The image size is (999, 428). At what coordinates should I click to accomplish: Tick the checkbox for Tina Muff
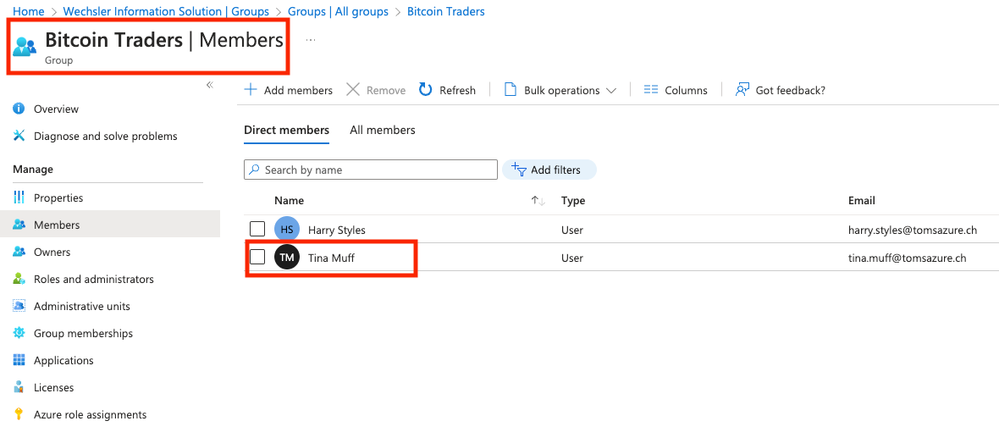coord(257,257)
